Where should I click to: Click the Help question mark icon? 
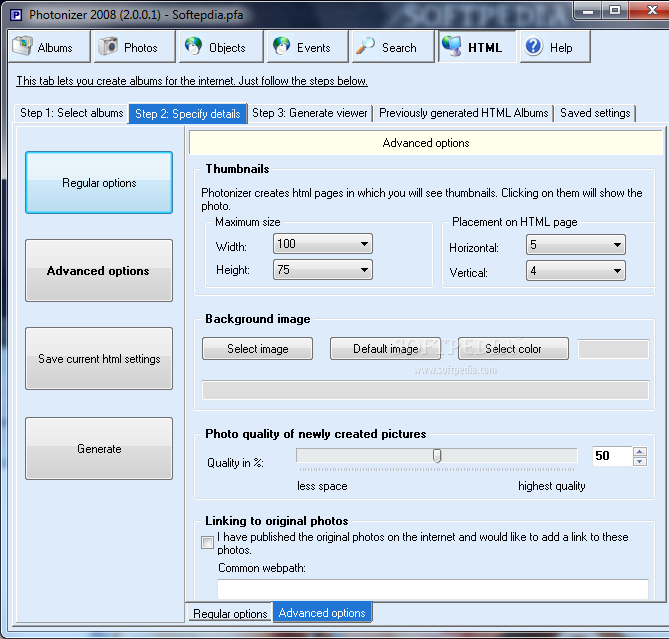(x=534, y=46)
